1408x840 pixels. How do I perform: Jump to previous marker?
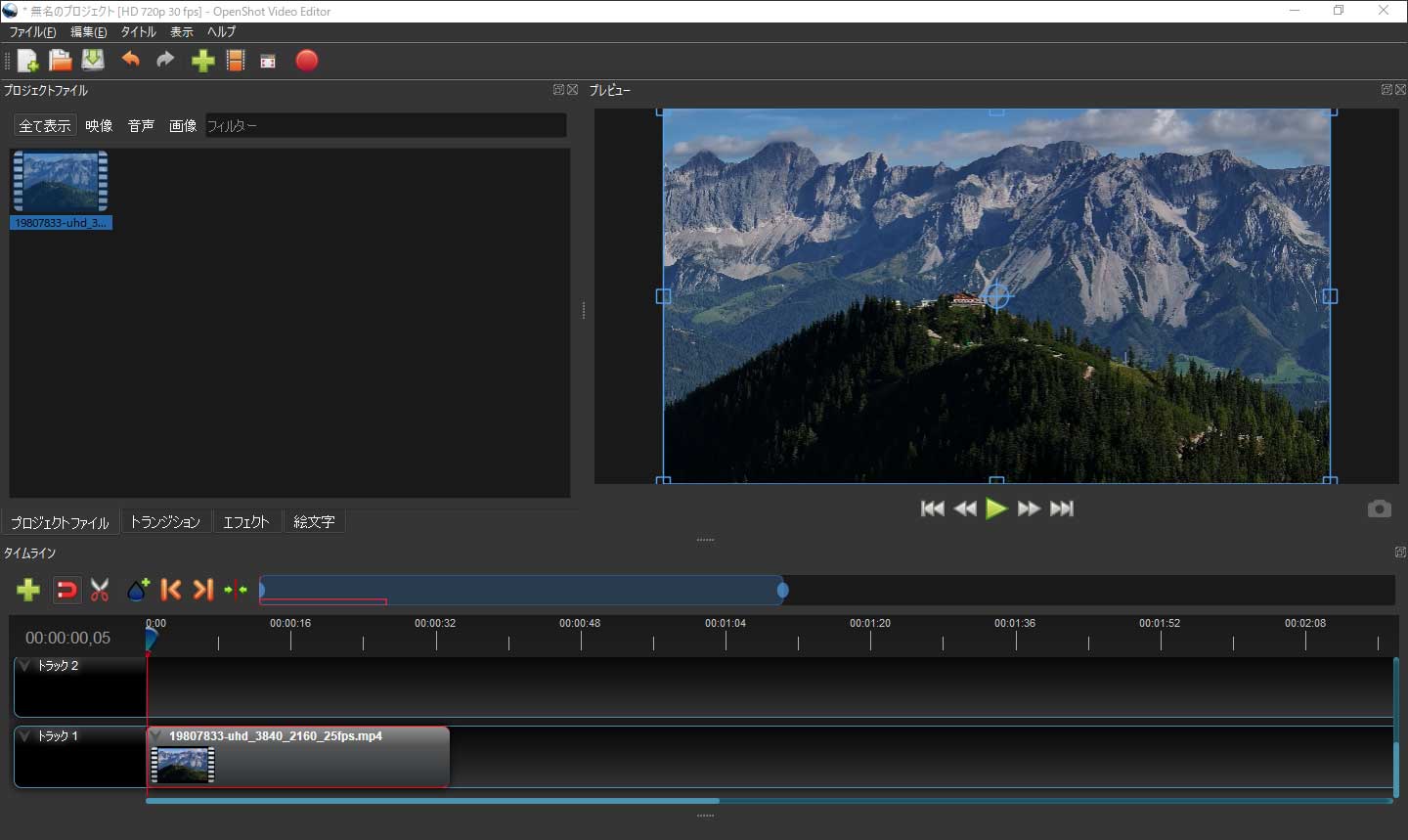pos(171,590)
